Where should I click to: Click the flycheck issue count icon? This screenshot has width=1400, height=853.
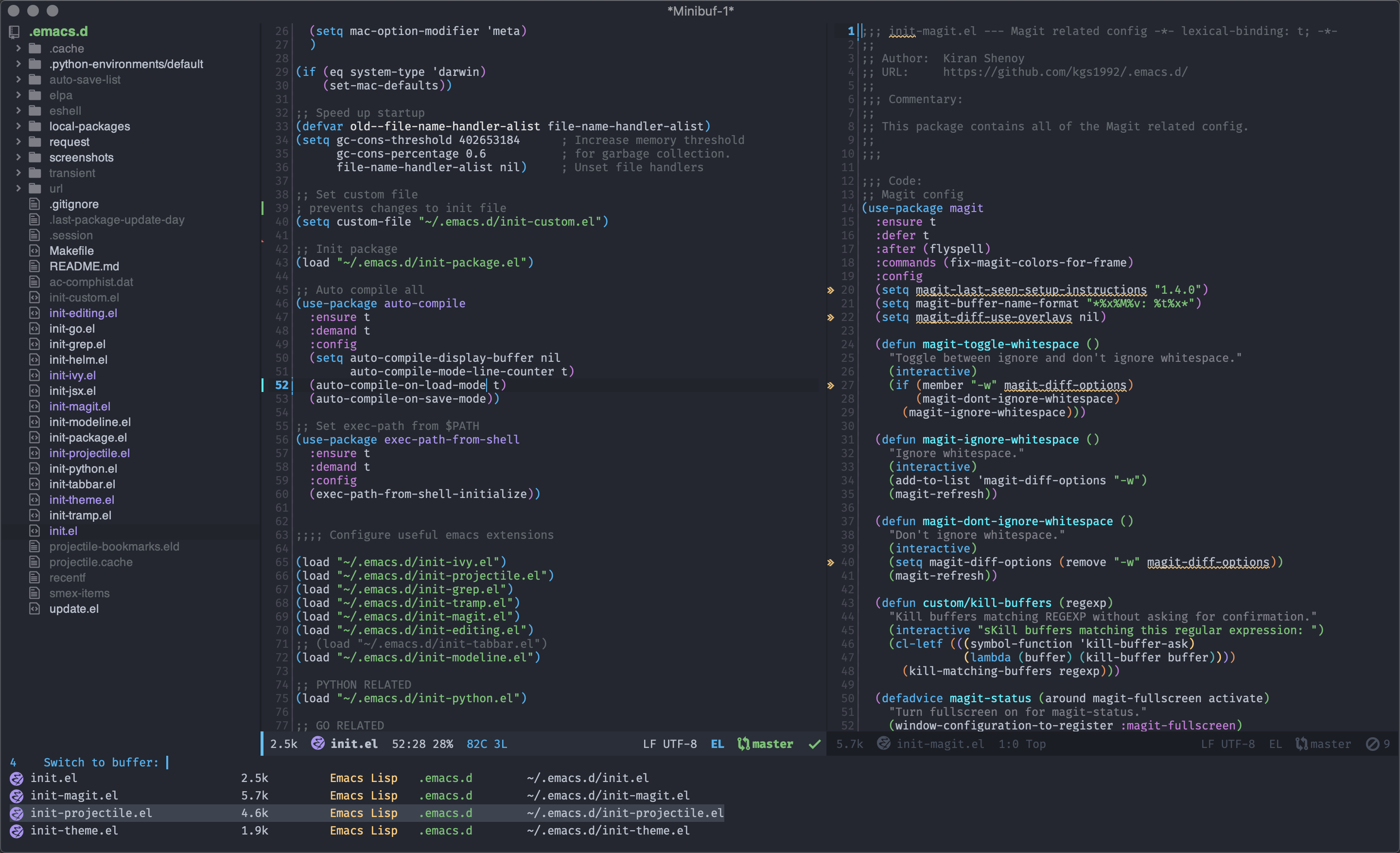click(x=1372, y=744)
